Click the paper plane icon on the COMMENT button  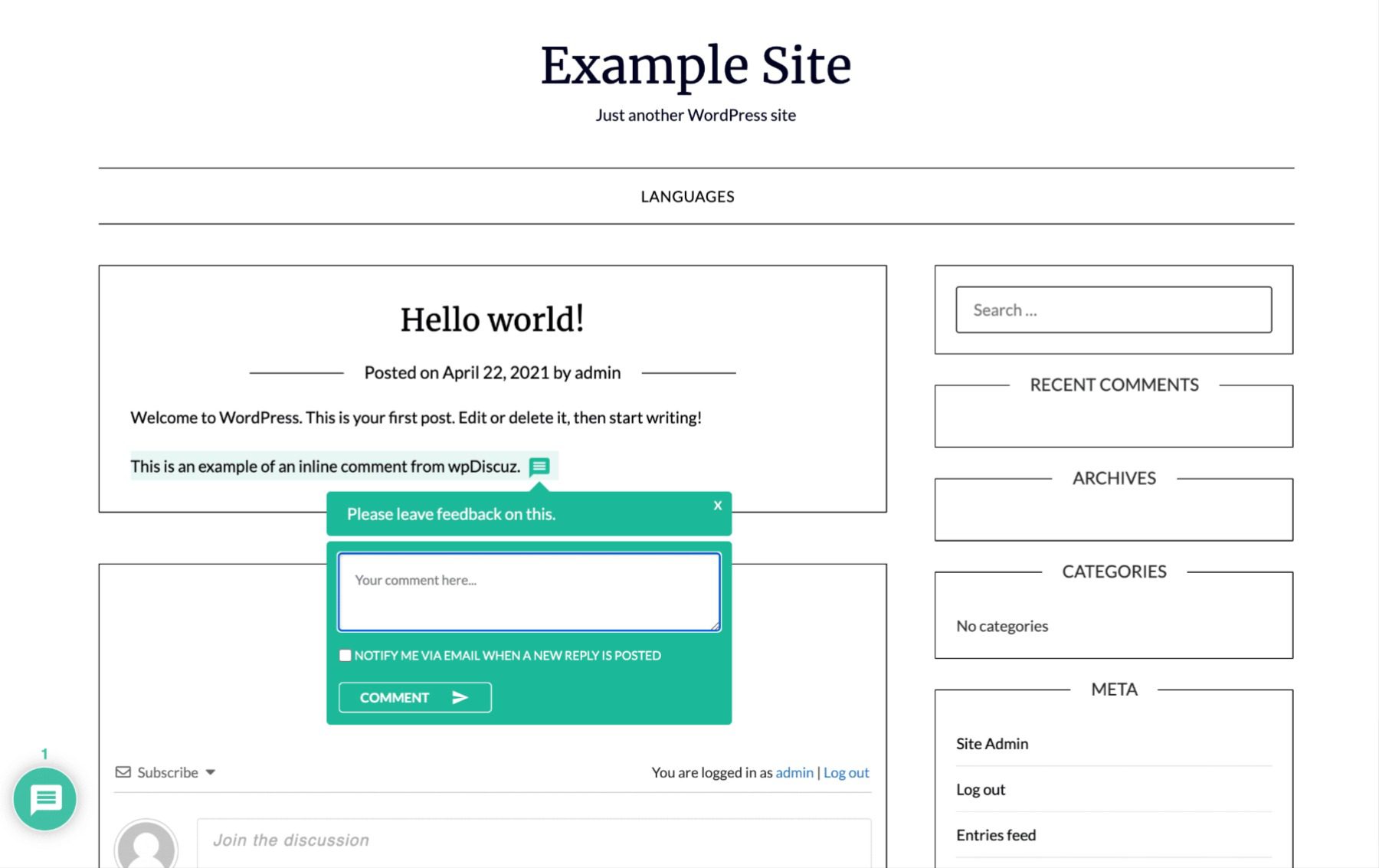(x=460, y=697)
